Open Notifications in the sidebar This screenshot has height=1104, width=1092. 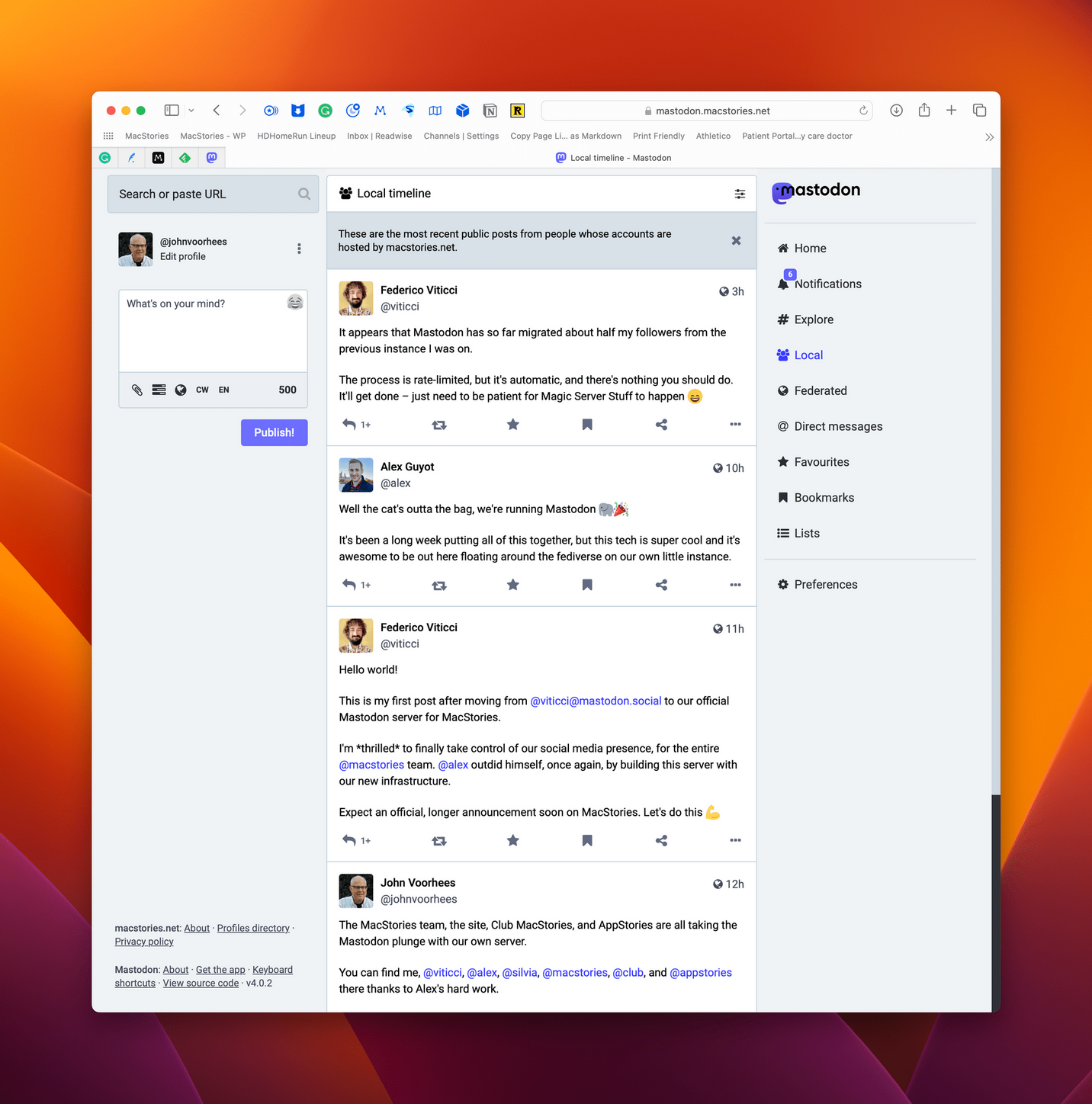pos(827,284)
